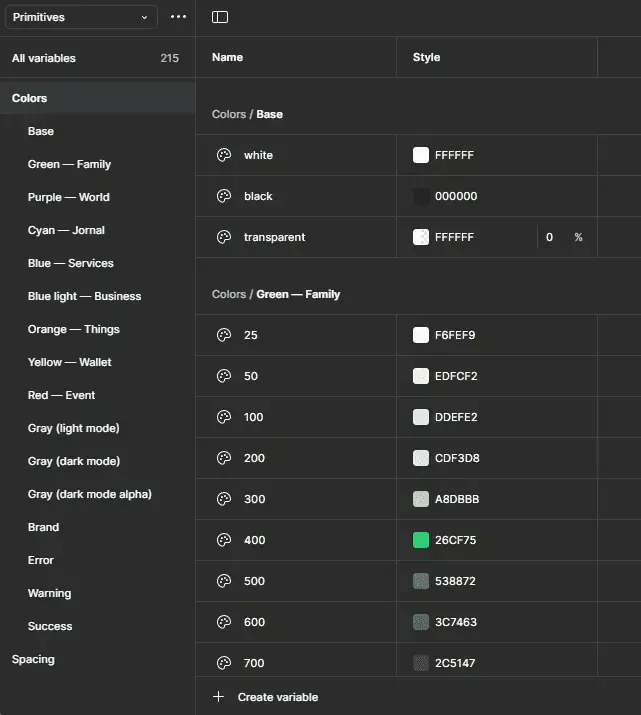Screen dimensions: 641x715
Task: Open the Primitives collection dropdown
Action: point(81,17)
